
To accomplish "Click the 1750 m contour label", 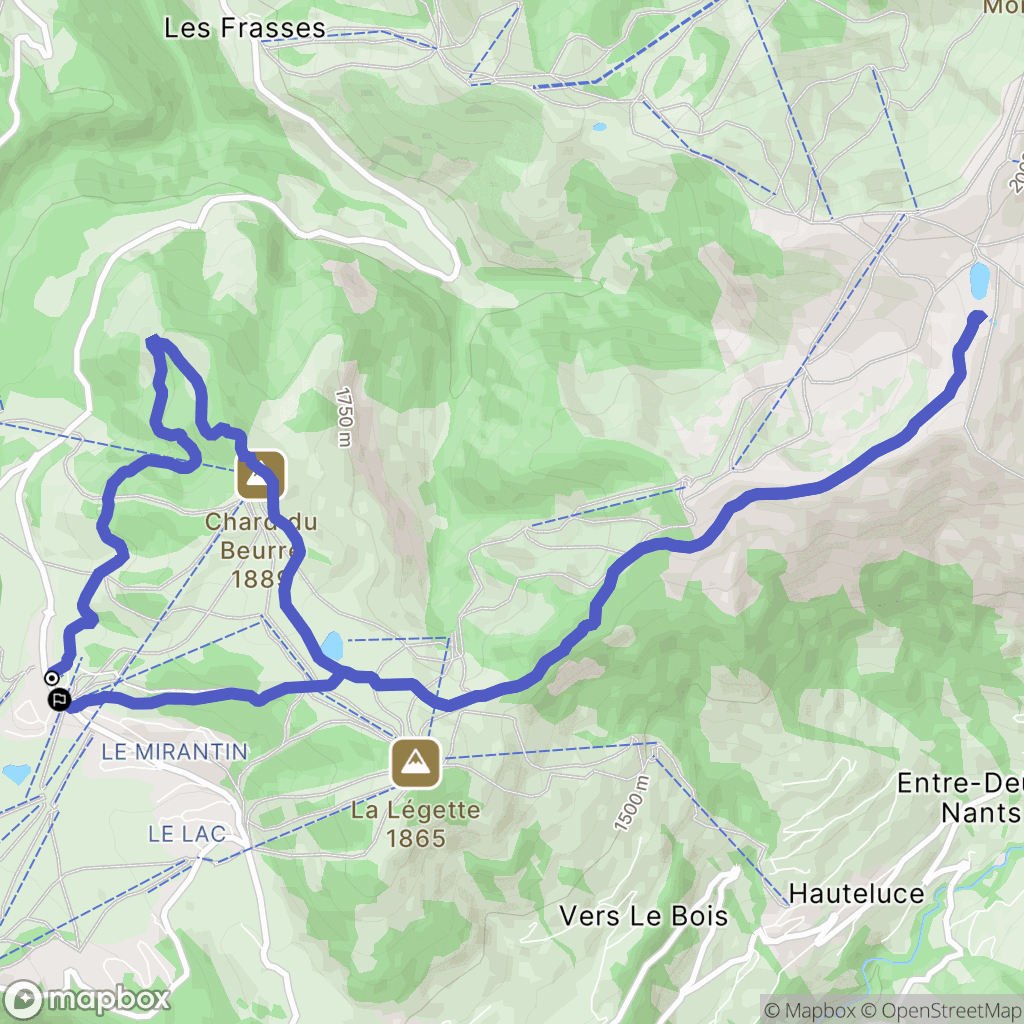I will tap(344, 418).
